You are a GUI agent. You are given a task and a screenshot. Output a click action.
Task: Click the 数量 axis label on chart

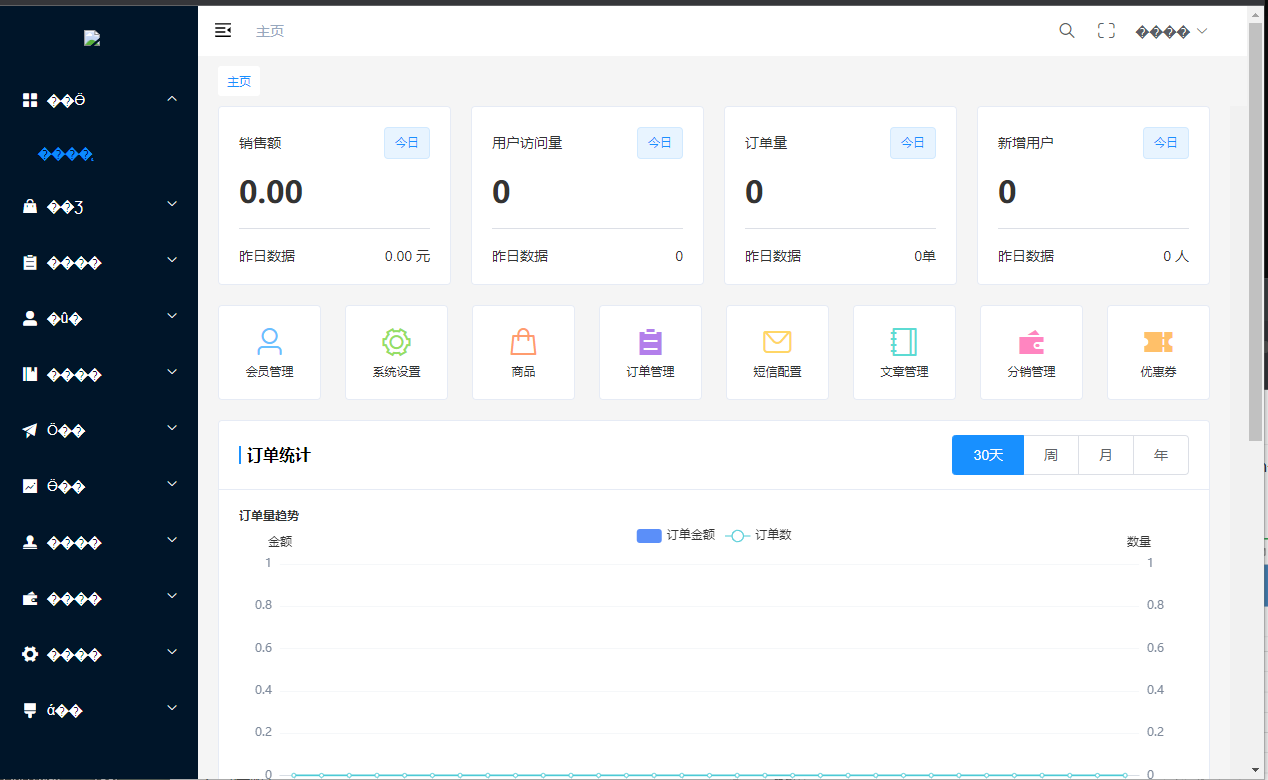click(x=1139, y=541)
